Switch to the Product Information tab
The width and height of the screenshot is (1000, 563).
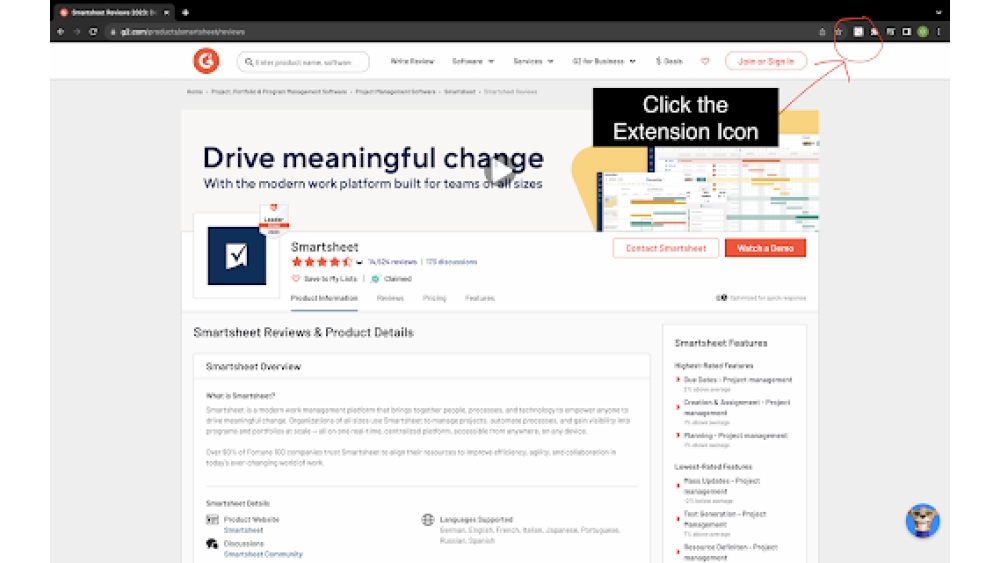324,298
